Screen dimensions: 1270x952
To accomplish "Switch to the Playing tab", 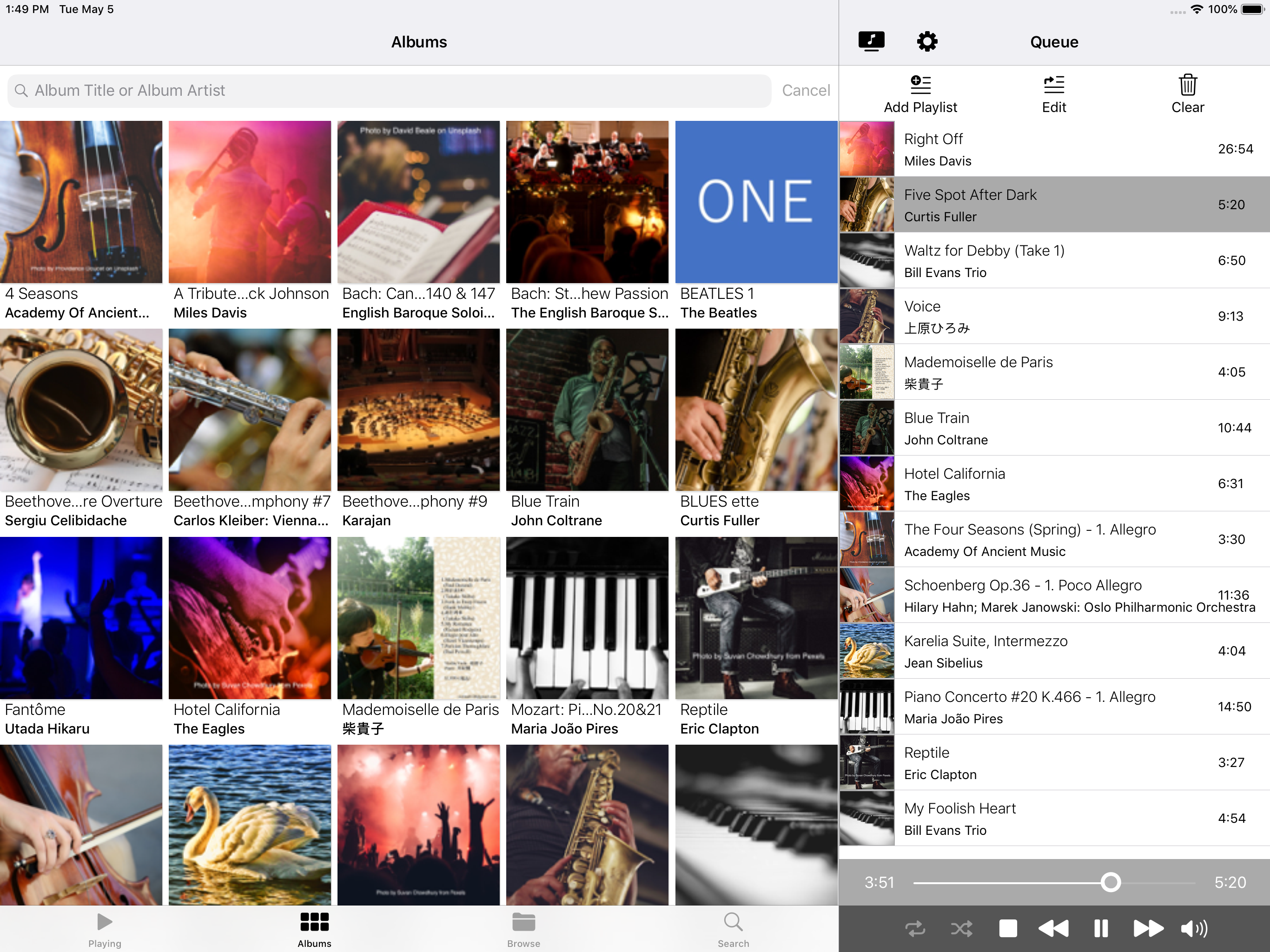I will click(105, 930).
